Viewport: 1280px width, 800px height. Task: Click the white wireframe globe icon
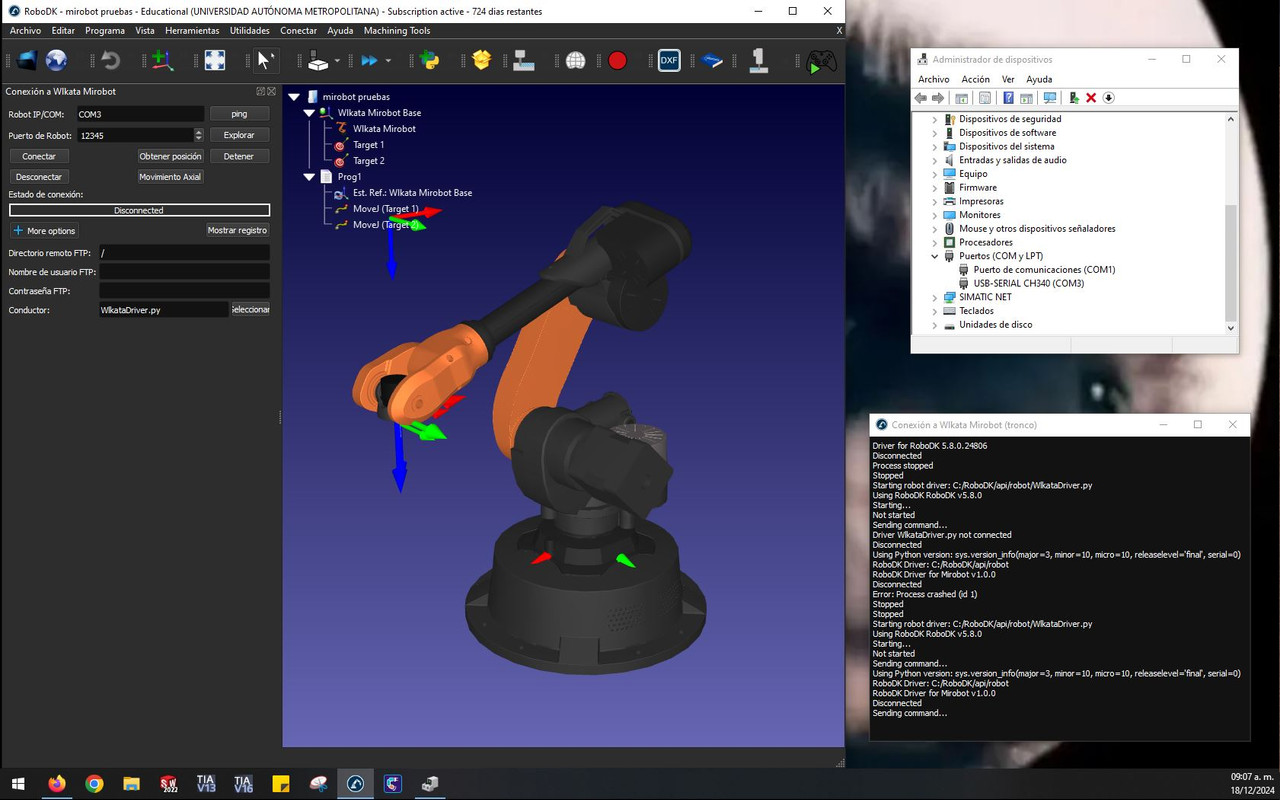click(576, 61)
